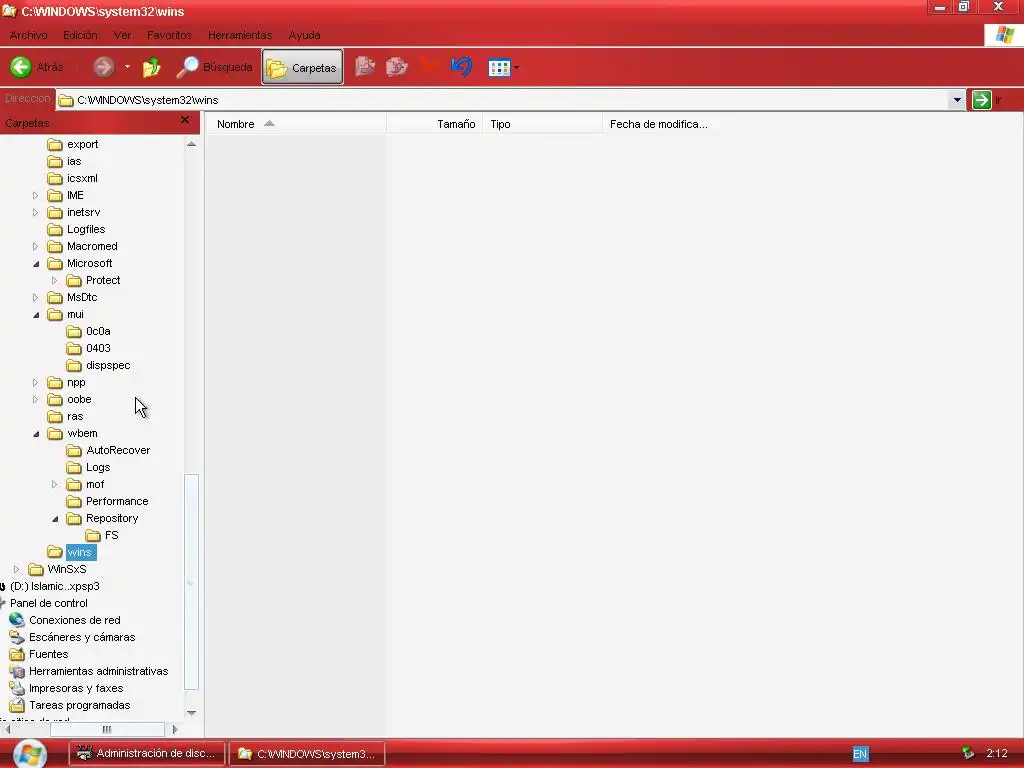Open the Archivo menu
The width and height of the screenshot is (1024, 768).
[28, 35]
